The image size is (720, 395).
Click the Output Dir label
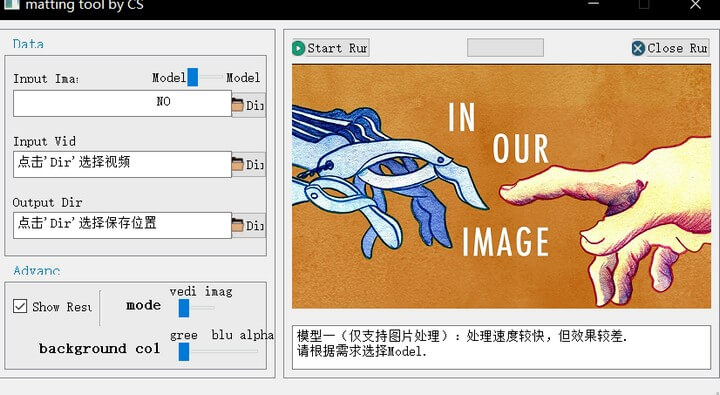coord(47,203)
